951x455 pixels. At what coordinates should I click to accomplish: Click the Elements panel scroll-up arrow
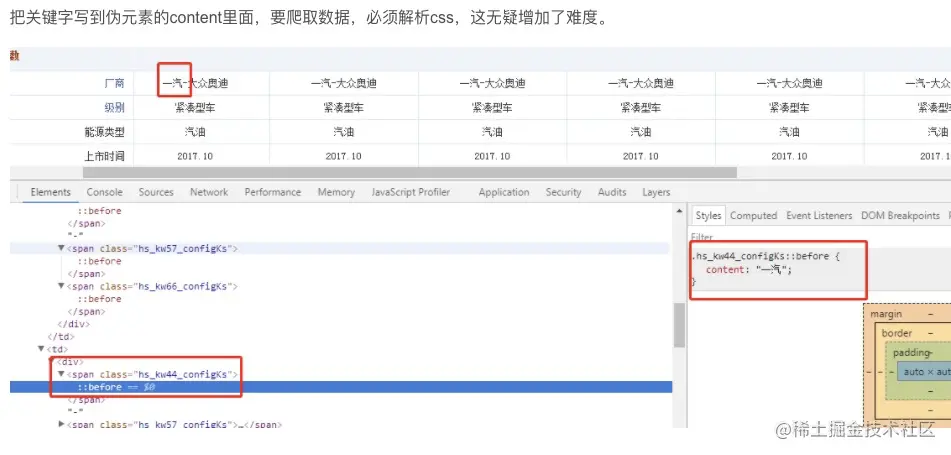pos(679,211)
